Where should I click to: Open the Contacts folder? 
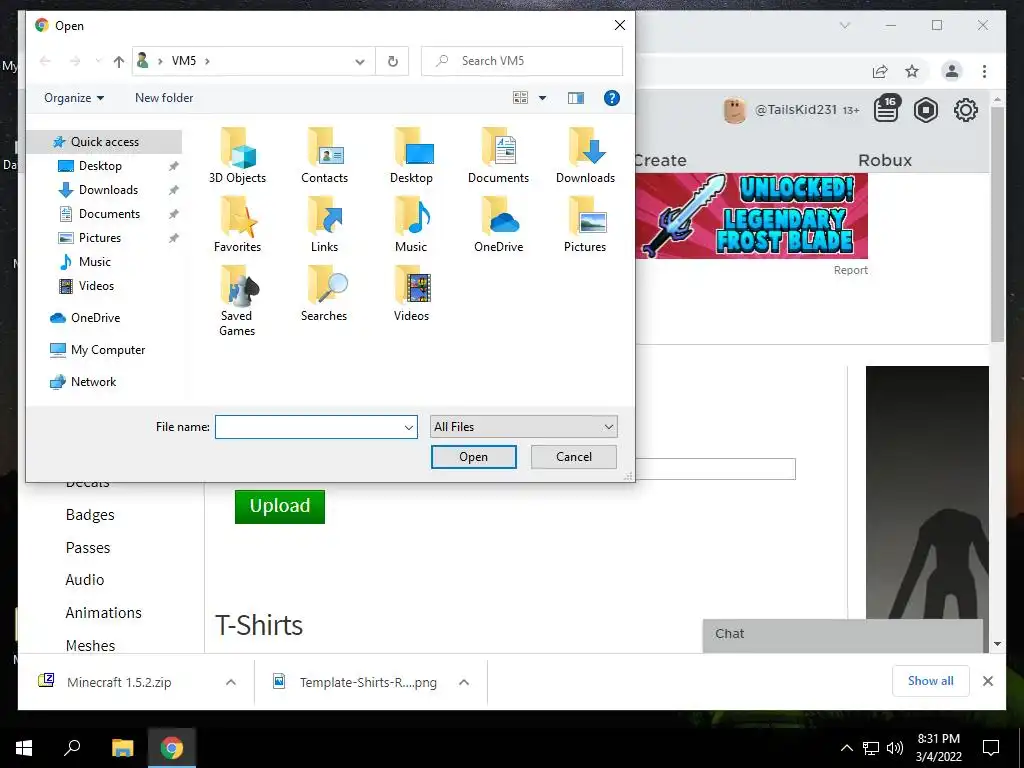click(325, 157)
